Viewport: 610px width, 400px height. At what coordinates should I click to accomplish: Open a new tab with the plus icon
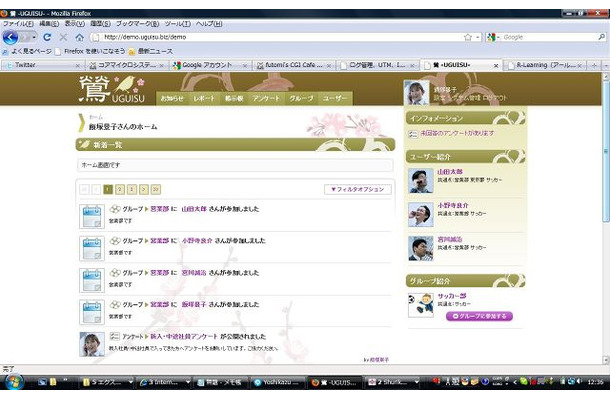[x=594, y=65]
